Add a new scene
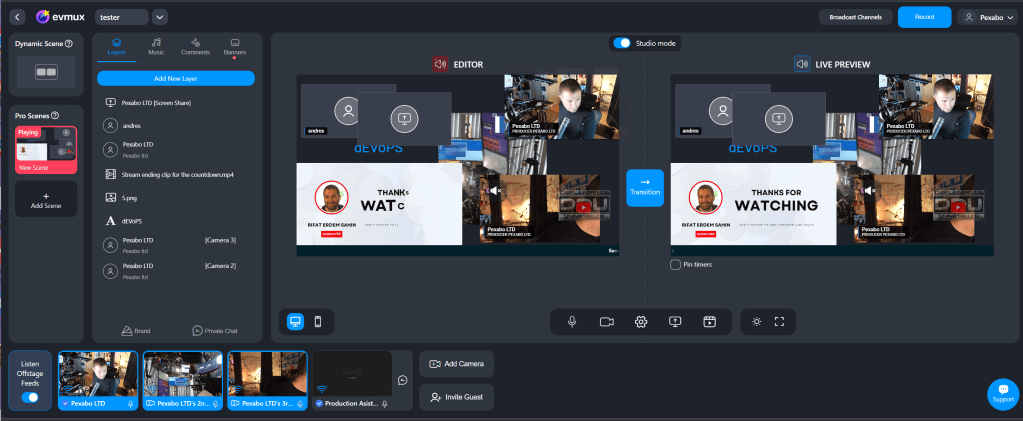Image resolution: width=1023 pixels, height=421 pixels. click(46, 200)
